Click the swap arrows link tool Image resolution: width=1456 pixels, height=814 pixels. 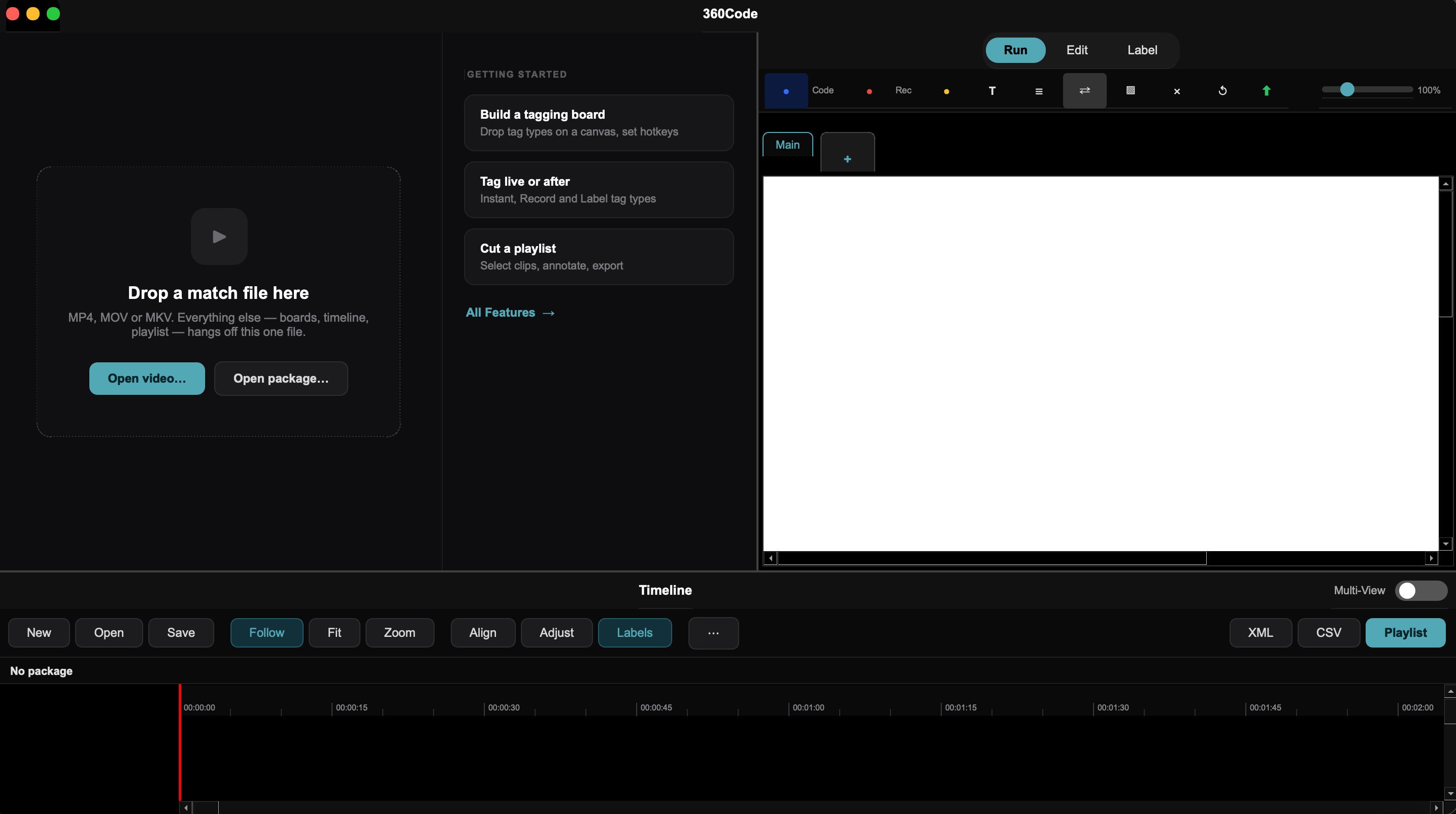tap(1085, 90)
